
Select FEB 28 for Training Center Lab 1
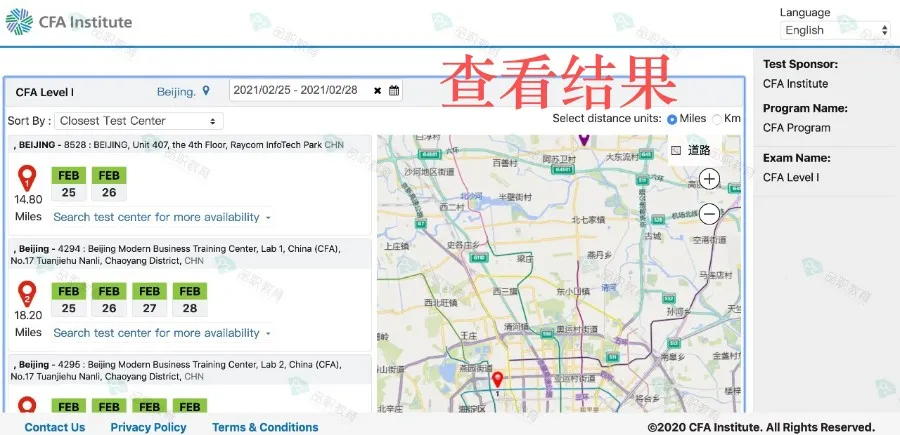[190, 300]
